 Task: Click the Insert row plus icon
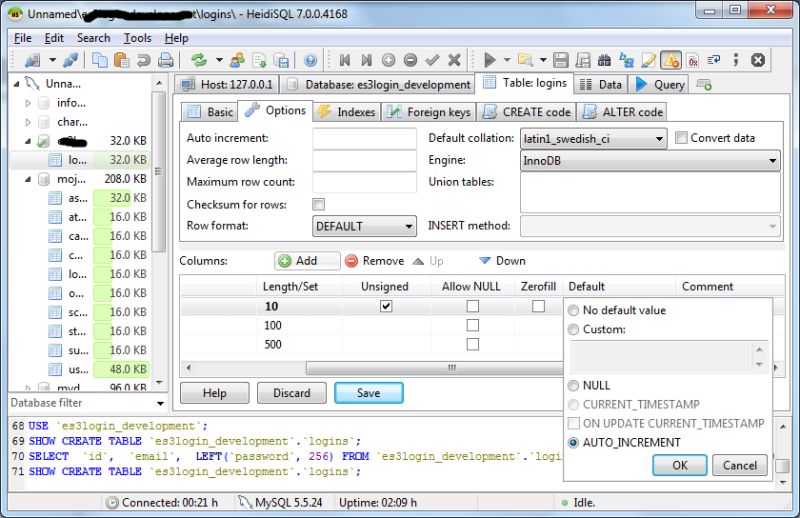tap(388, 60)
